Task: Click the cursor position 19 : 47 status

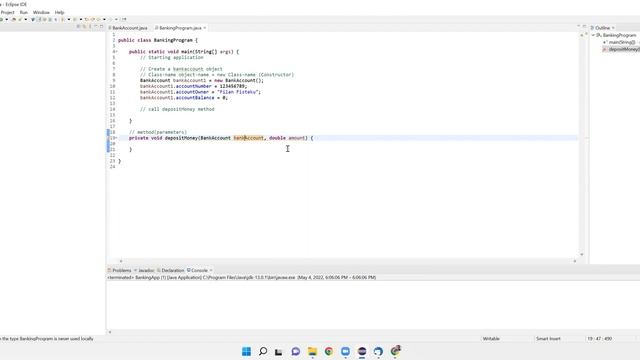Action: click(599, 339)
